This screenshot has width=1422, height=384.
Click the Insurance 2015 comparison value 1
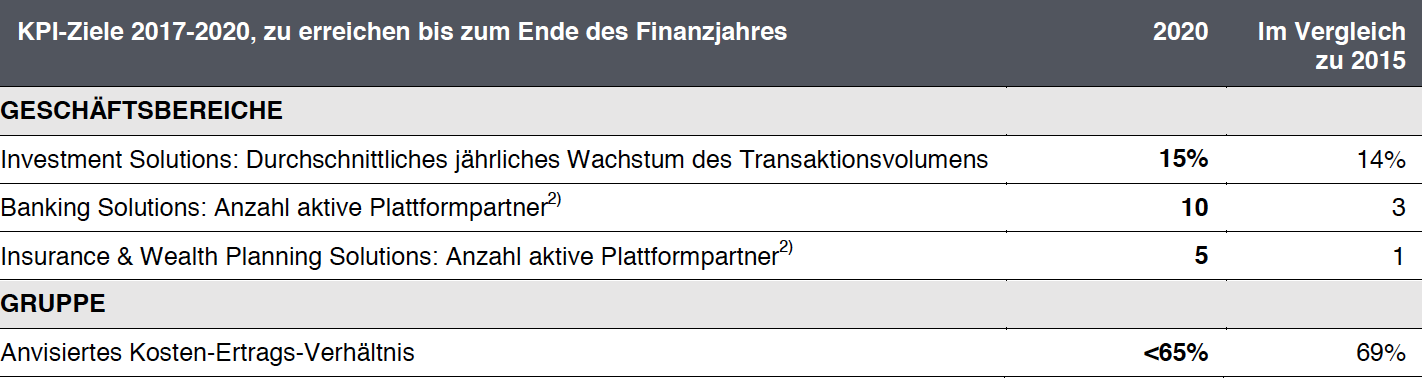pos(1400,256)
